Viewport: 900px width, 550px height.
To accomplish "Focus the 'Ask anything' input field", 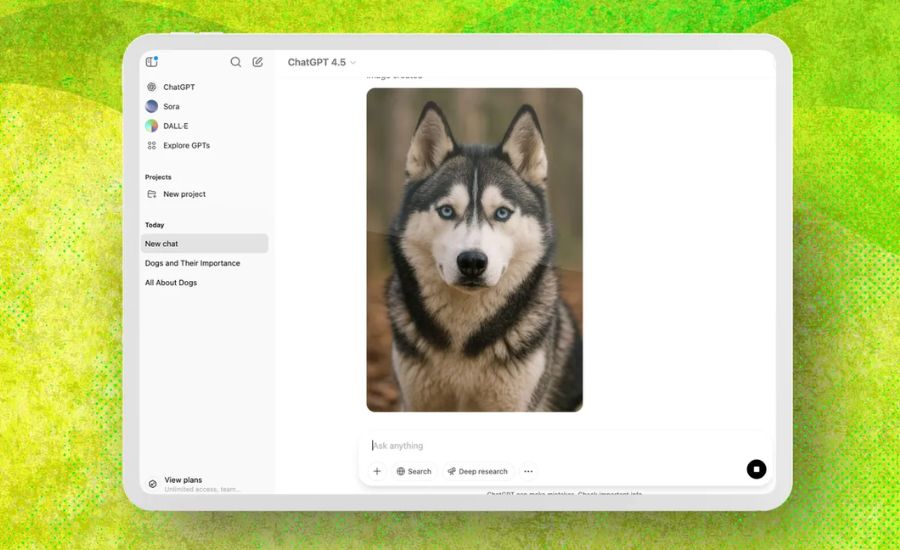I will tap(565, 446).
